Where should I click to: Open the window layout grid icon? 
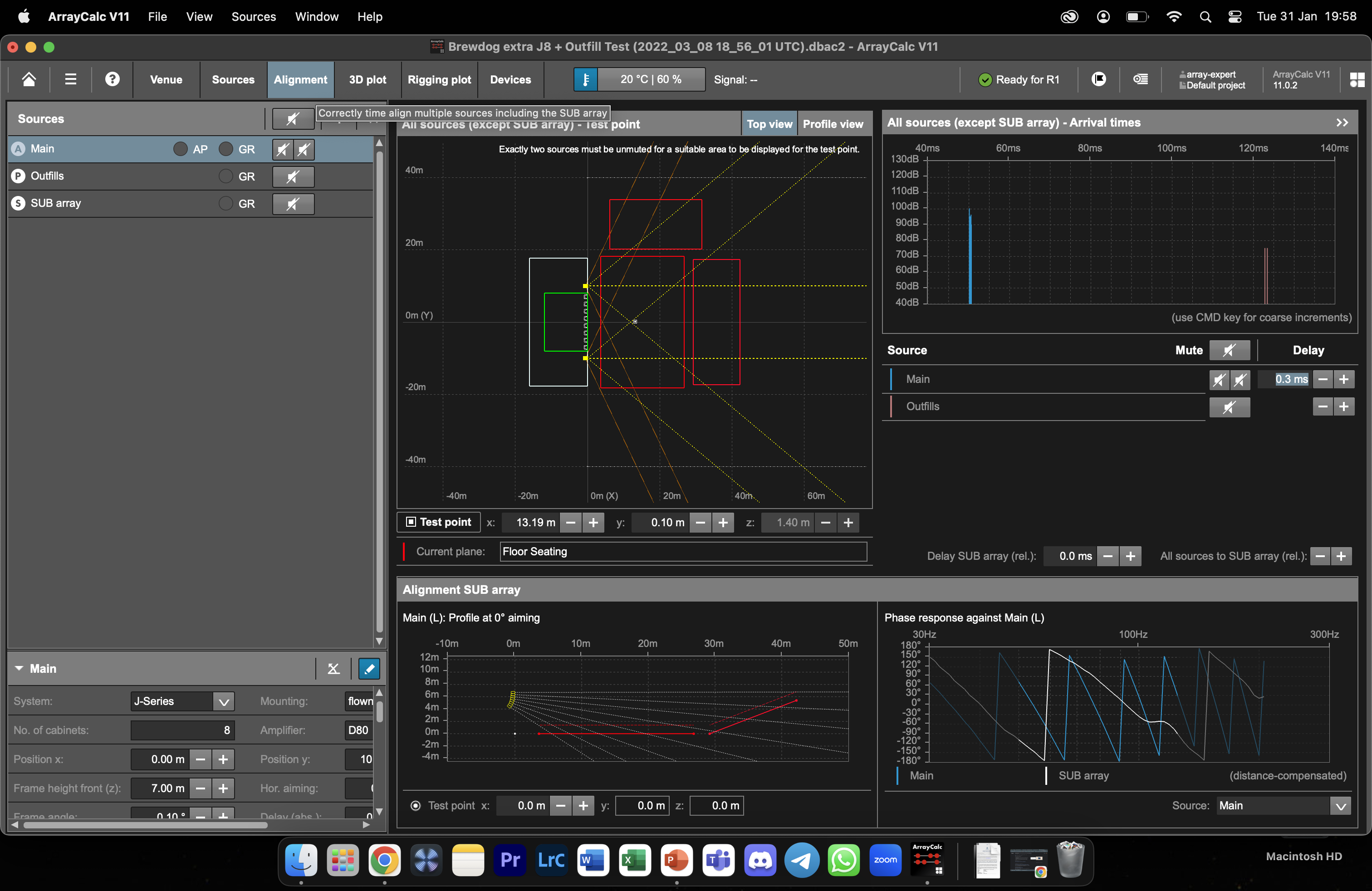point(1357,79)
